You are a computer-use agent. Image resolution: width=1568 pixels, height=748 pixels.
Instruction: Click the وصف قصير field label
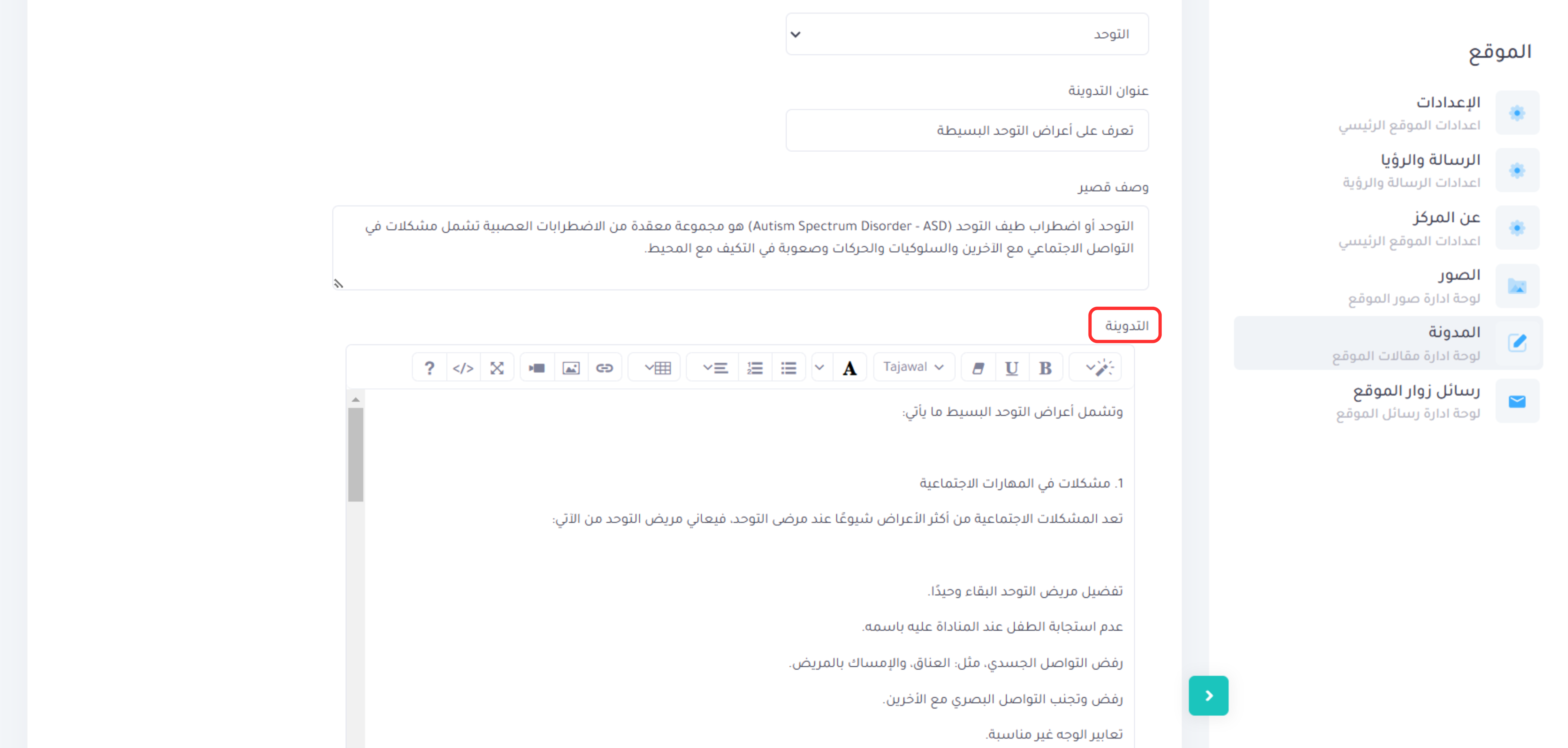click(1113, 187)
